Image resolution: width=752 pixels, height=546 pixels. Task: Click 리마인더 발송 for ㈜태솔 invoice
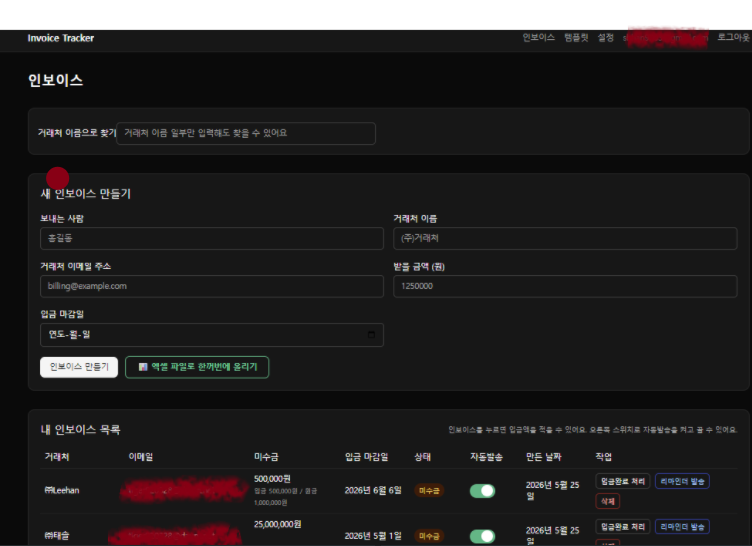[x=682, y=526]
